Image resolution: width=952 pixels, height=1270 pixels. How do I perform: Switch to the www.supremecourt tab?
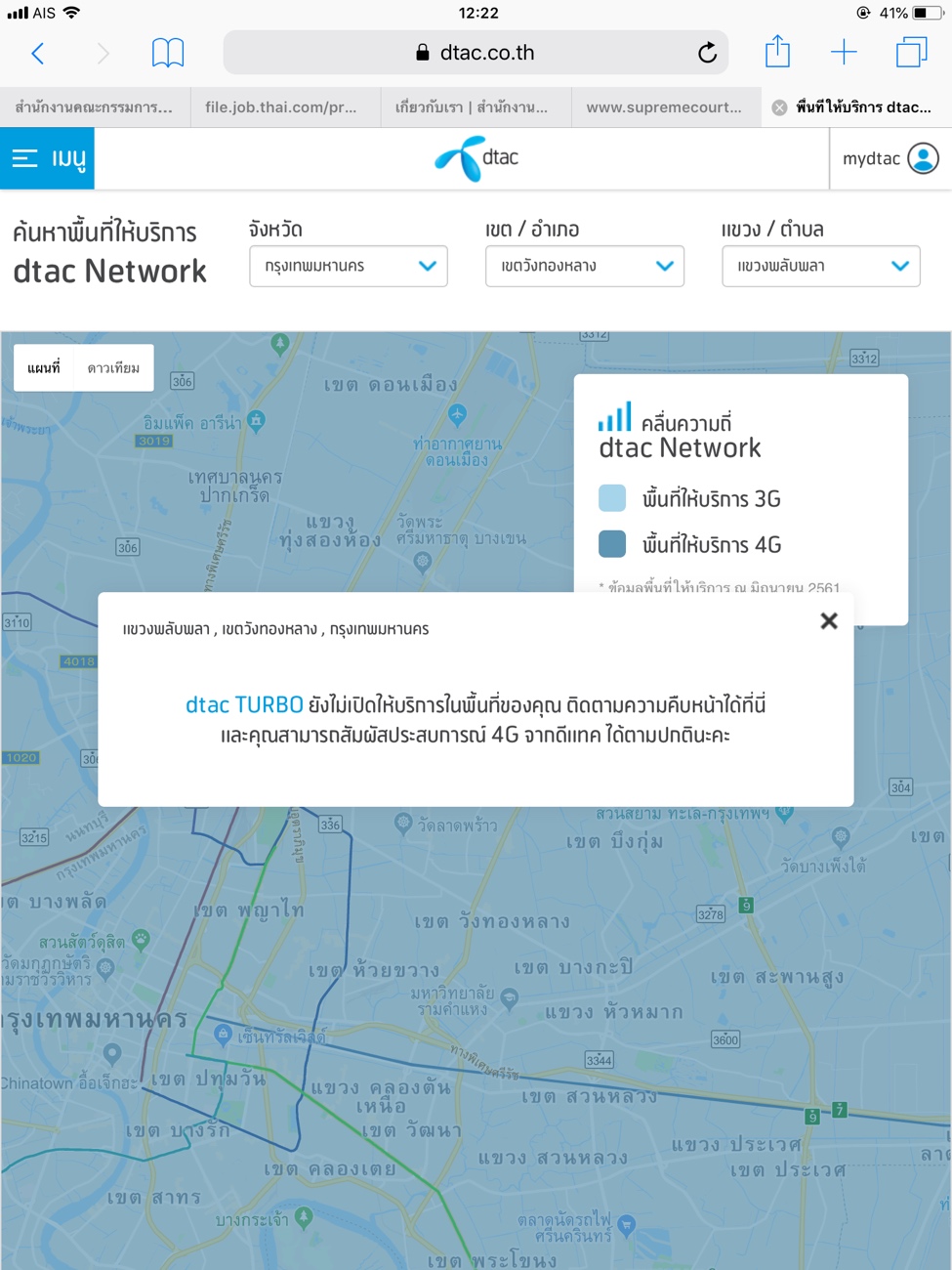[x=664, y=107]
